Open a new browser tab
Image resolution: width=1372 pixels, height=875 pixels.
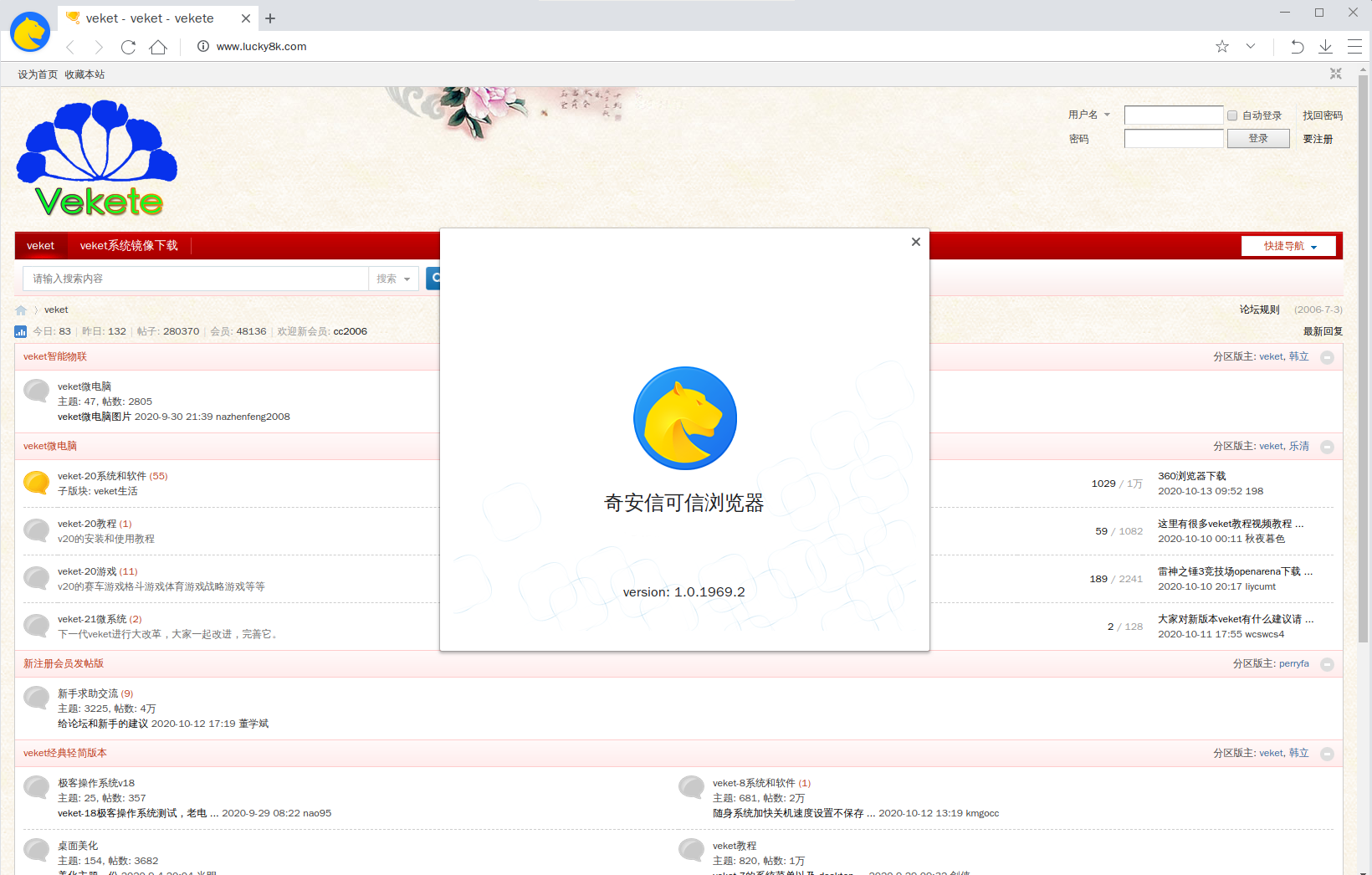(270, 18)
